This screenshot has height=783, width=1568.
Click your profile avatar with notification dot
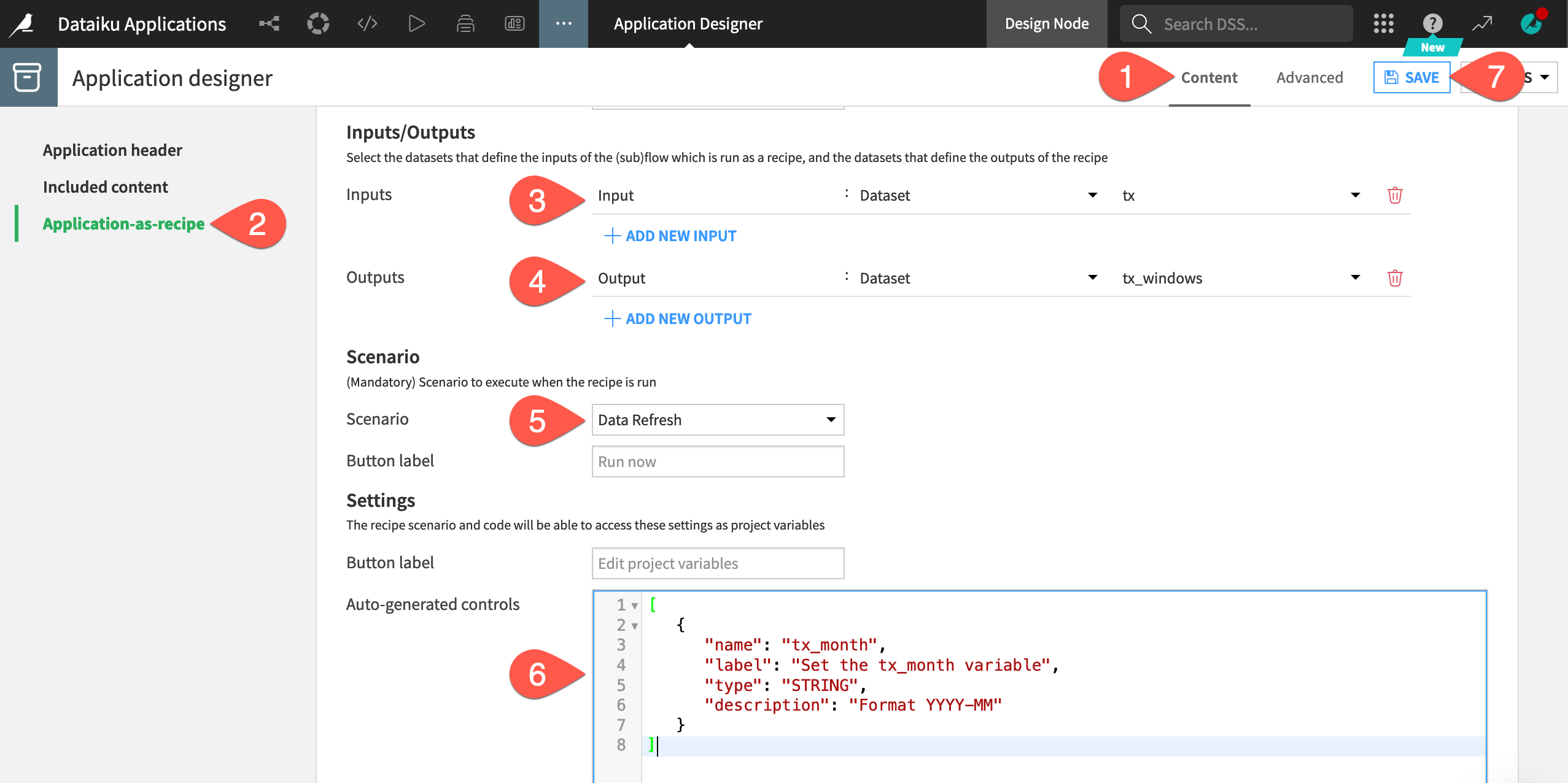coord(1531,23)
